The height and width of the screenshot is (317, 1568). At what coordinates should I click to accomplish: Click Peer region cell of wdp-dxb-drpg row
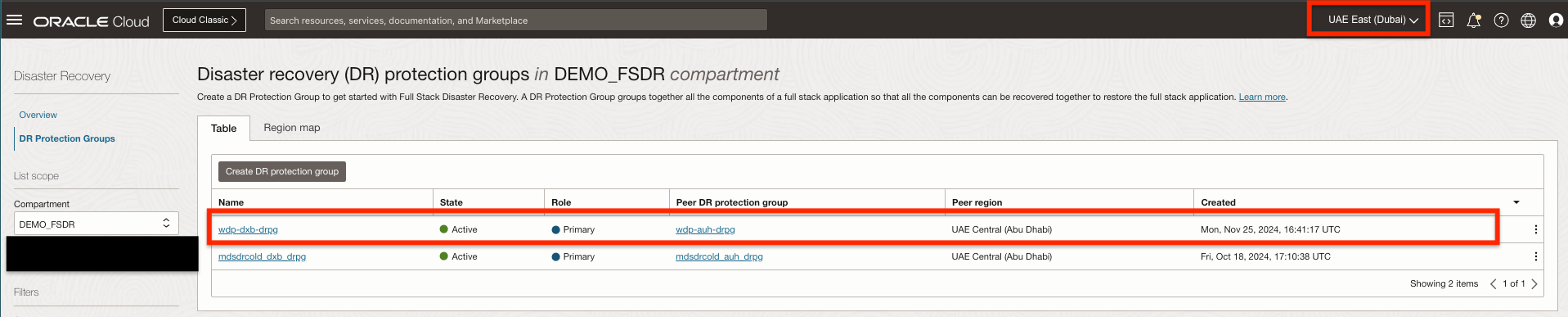click(x=1001, y=229)
